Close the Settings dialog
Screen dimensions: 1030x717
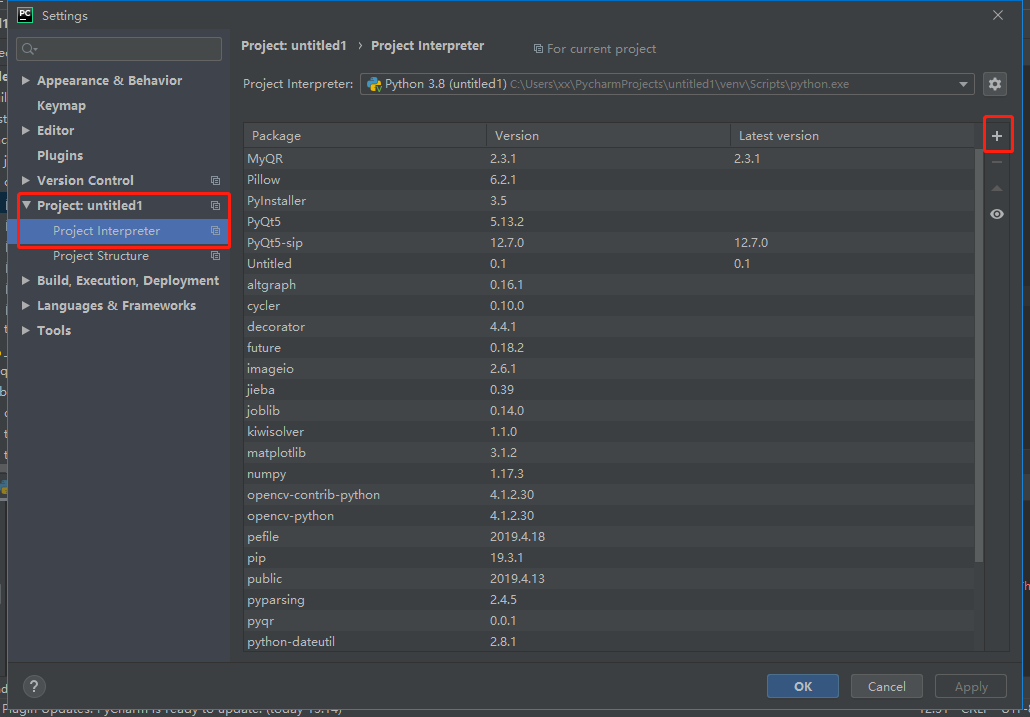[998, 15]
